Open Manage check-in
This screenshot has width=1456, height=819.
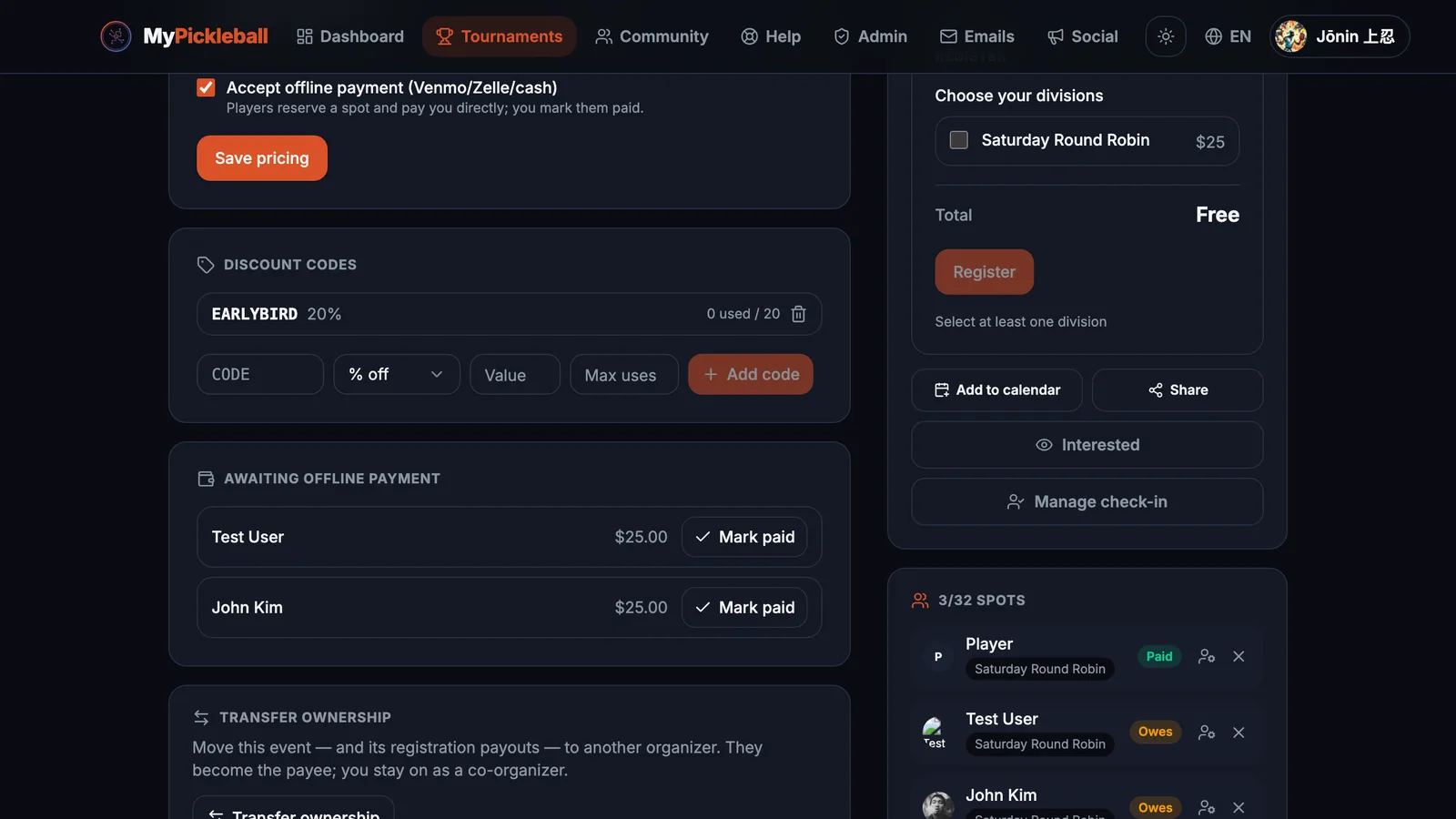click(1087, 501)
